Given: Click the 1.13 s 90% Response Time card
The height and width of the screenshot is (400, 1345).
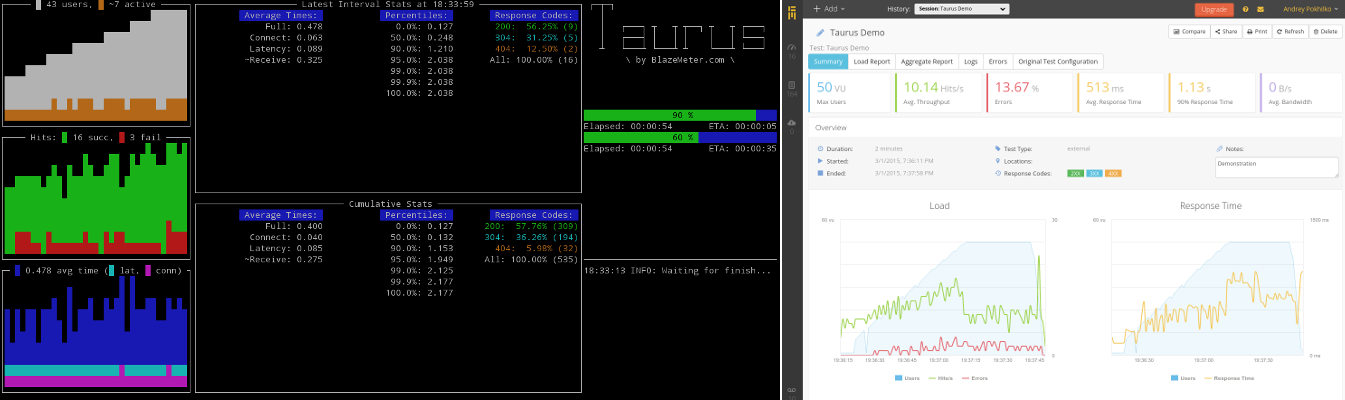Looking at the screenshot, I should [x=1211, y=92].
